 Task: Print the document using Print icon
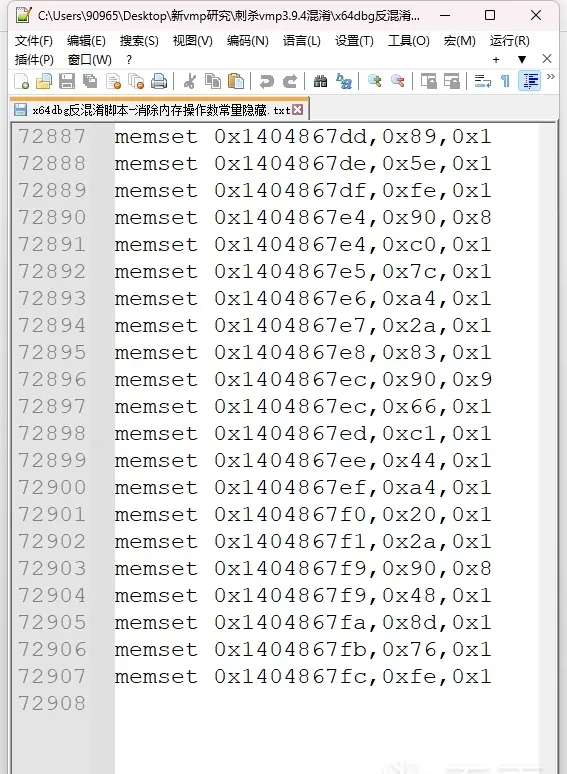pyautogui.click(x=159, y=81)
